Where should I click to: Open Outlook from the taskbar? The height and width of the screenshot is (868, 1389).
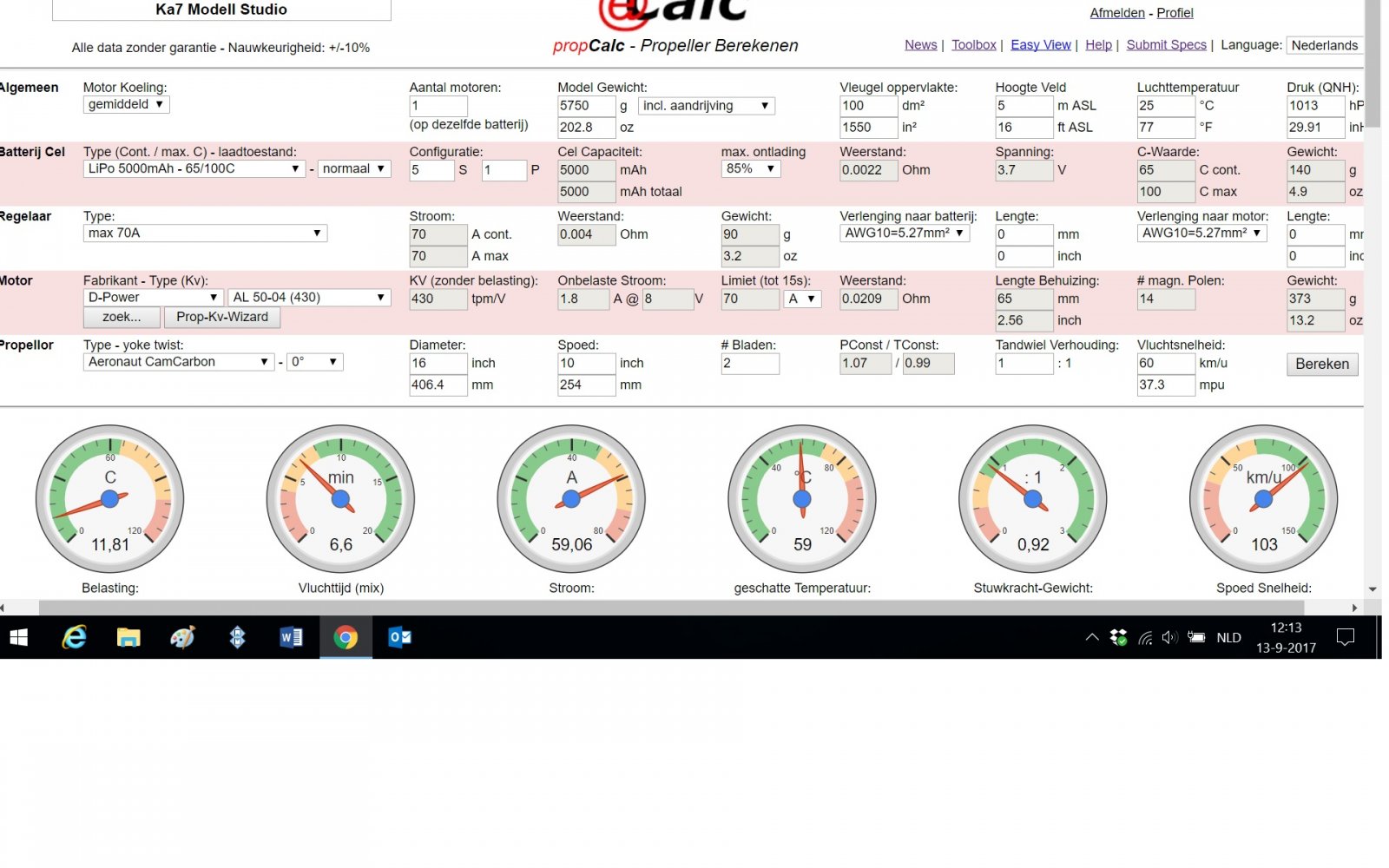(399, 638)
